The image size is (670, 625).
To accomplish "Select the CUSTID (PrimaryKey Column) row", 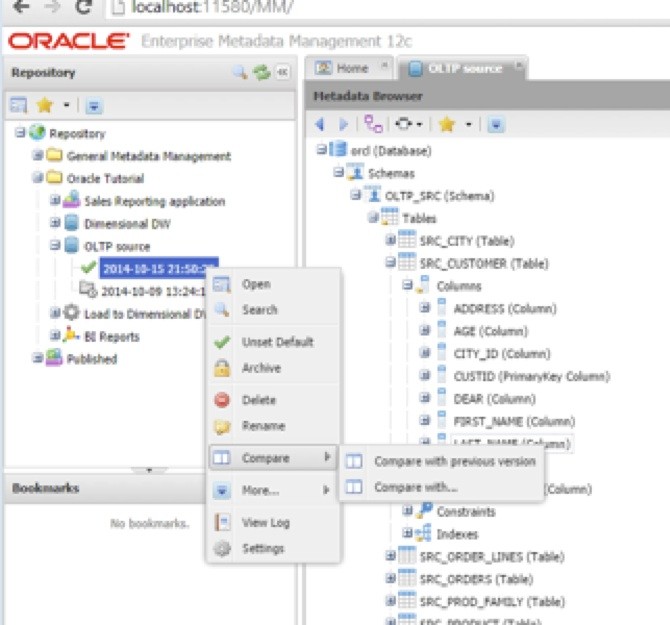I will 532,376.
